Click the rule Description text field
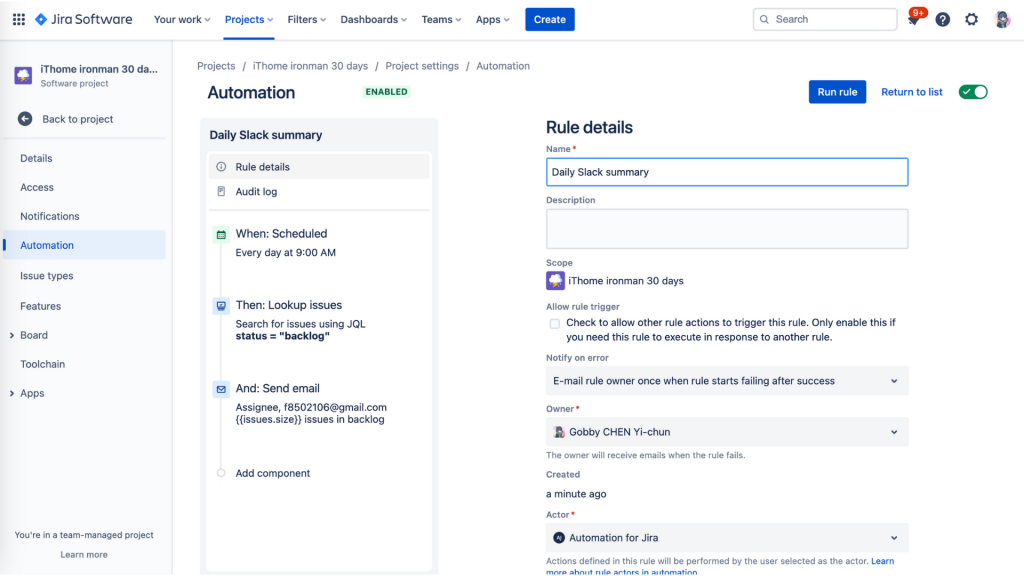This screenshot has height=576, width=1024. click(727, 229)
